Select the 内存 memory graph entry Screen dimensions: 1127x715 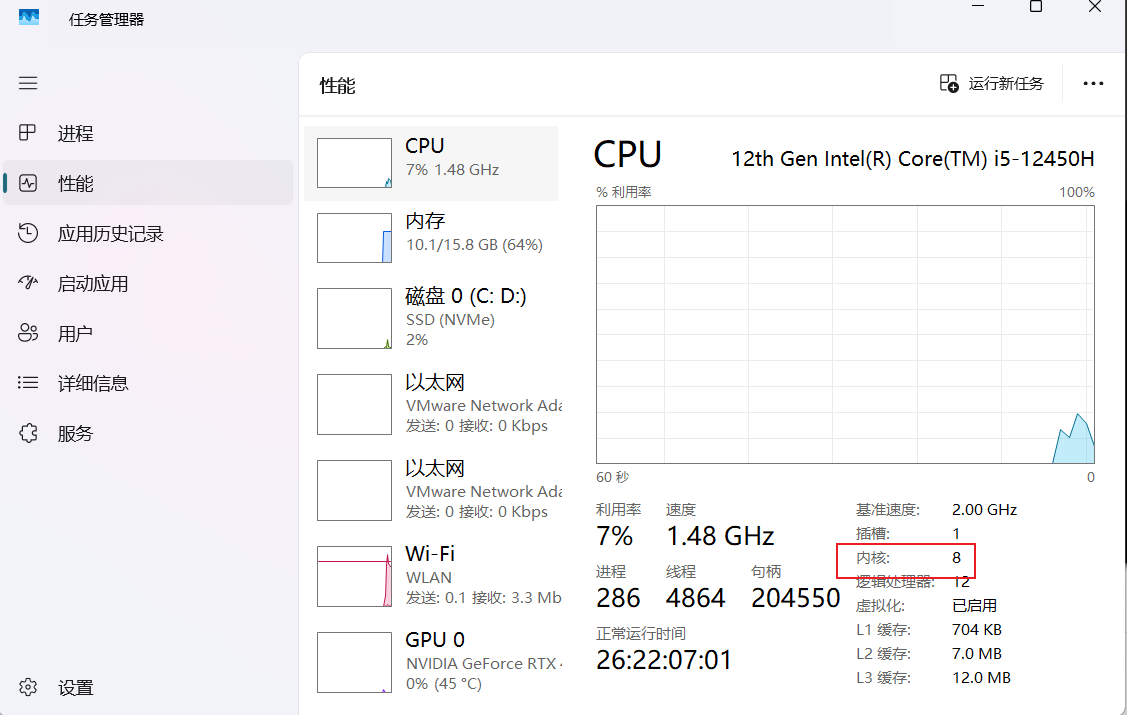[x=431, y=239]
